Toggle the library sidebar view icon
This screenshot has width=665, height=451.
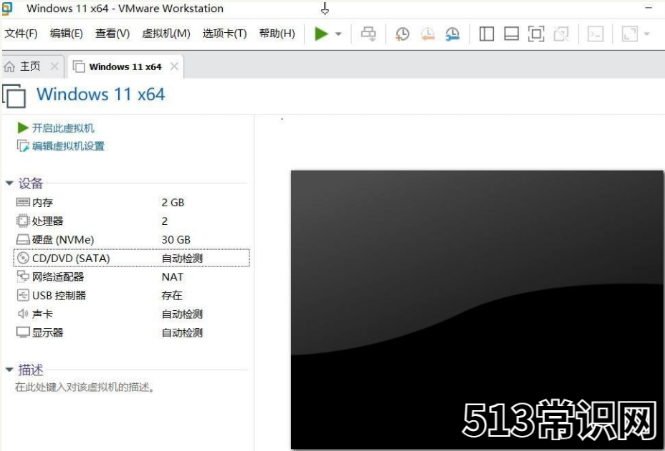click(x=486, y=34)
